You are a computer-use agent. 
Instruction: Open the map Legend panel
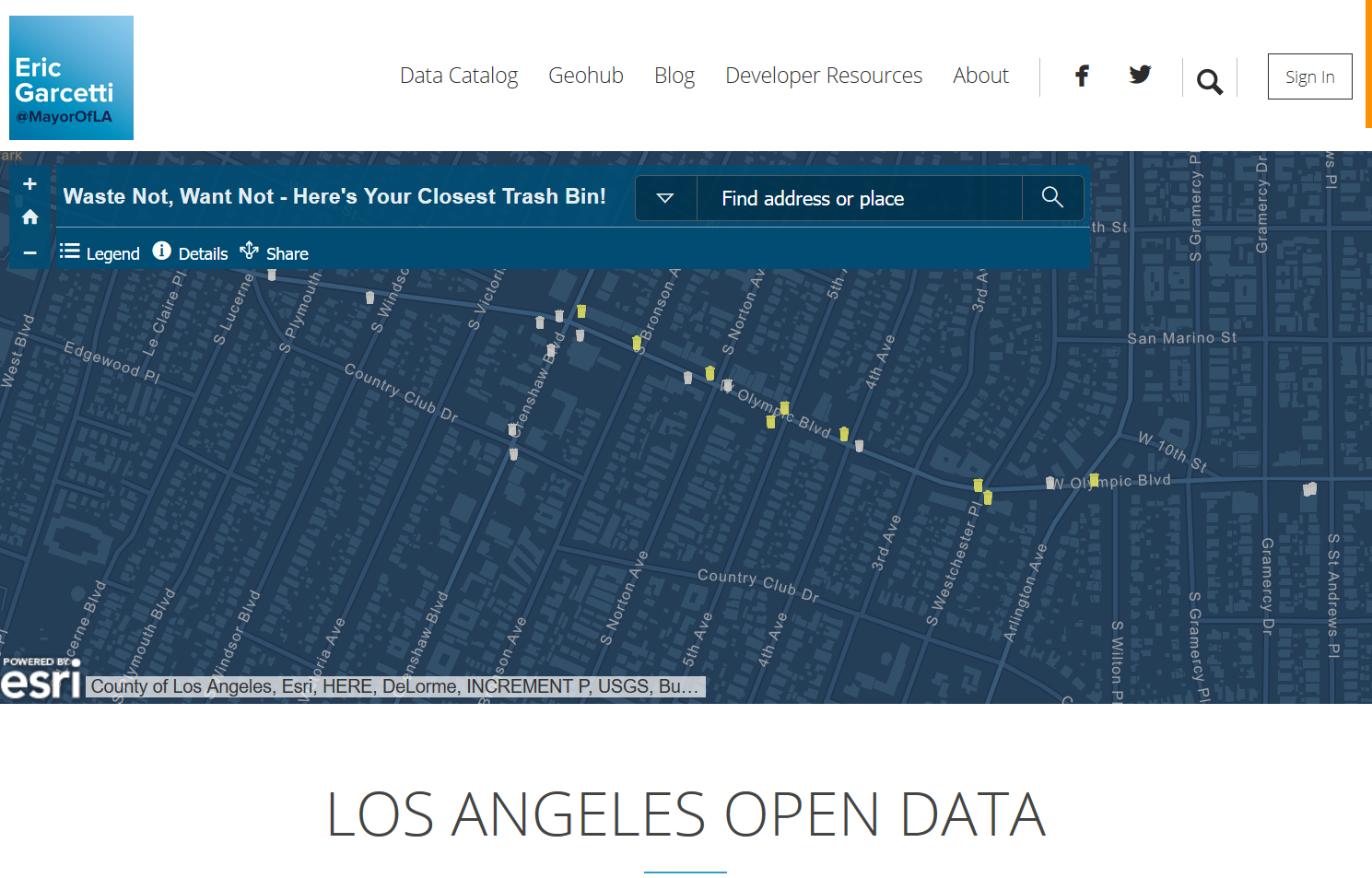(x=100, y=252)
